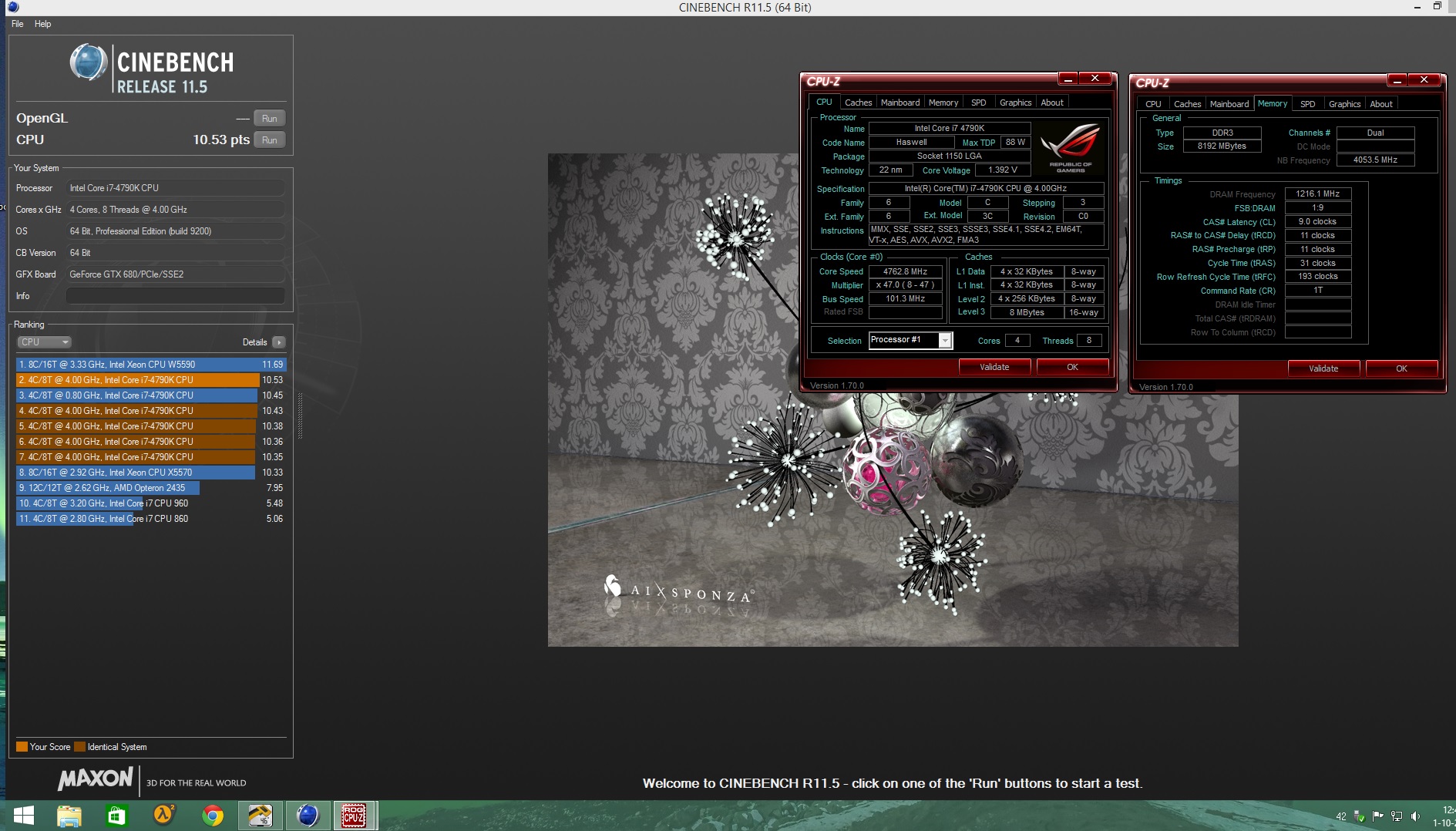Run the OpenGL benchmark
The width and height of the screenshot is (1456, 831).
269,119
